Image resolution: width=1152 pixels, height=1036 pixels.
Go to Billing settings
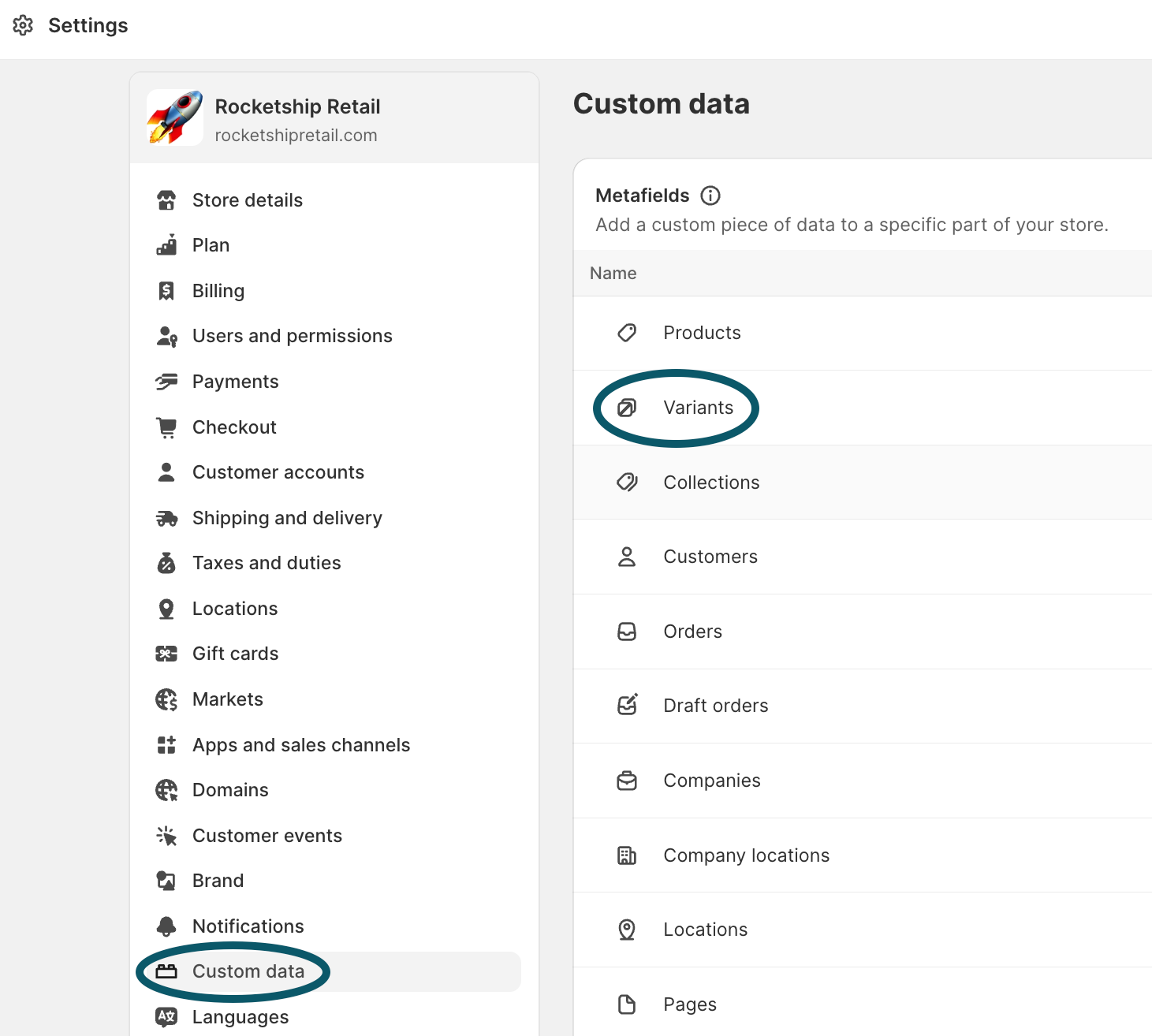pyautogui.click(x=218, y=291)
